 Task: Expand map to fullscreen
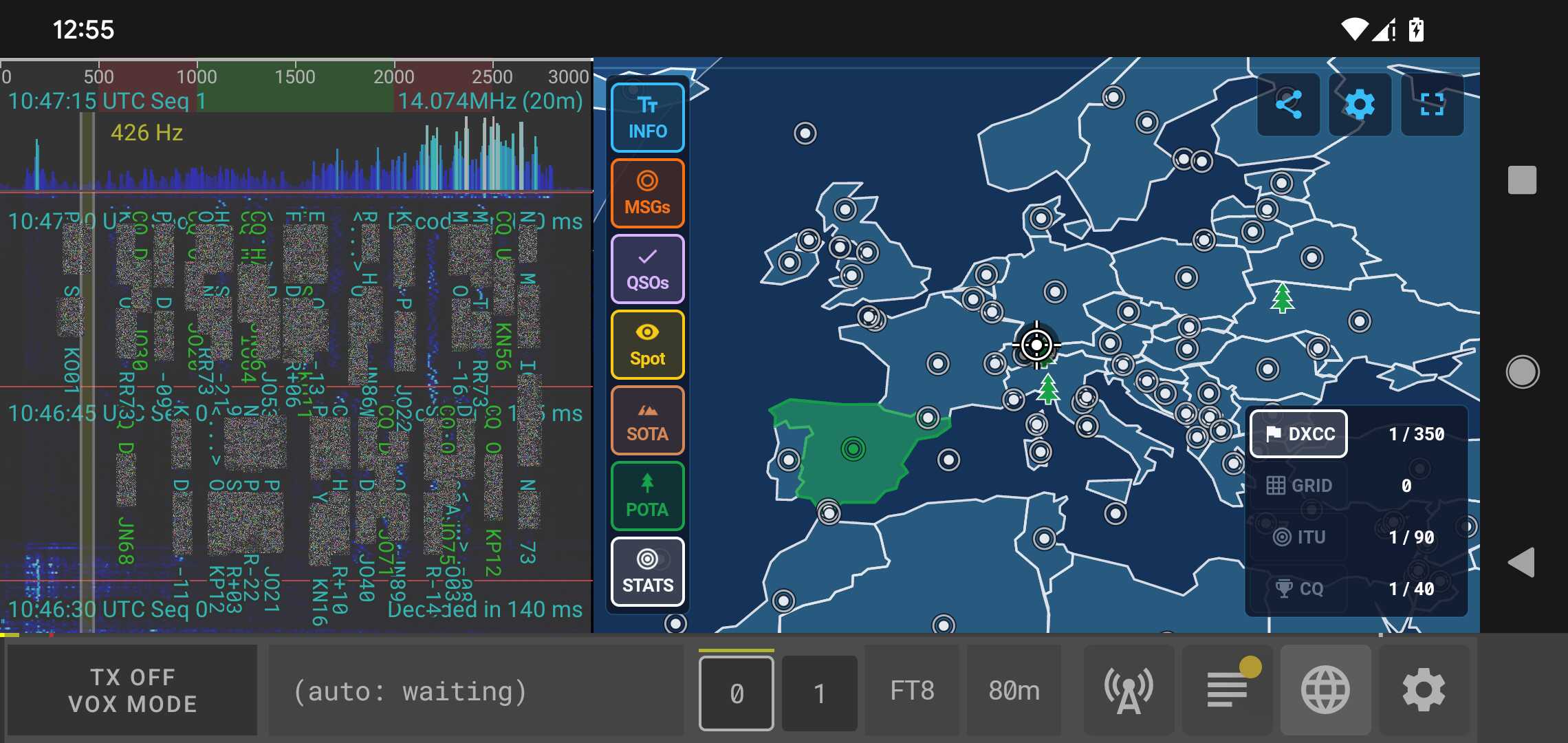click(x=1432, y=105)
